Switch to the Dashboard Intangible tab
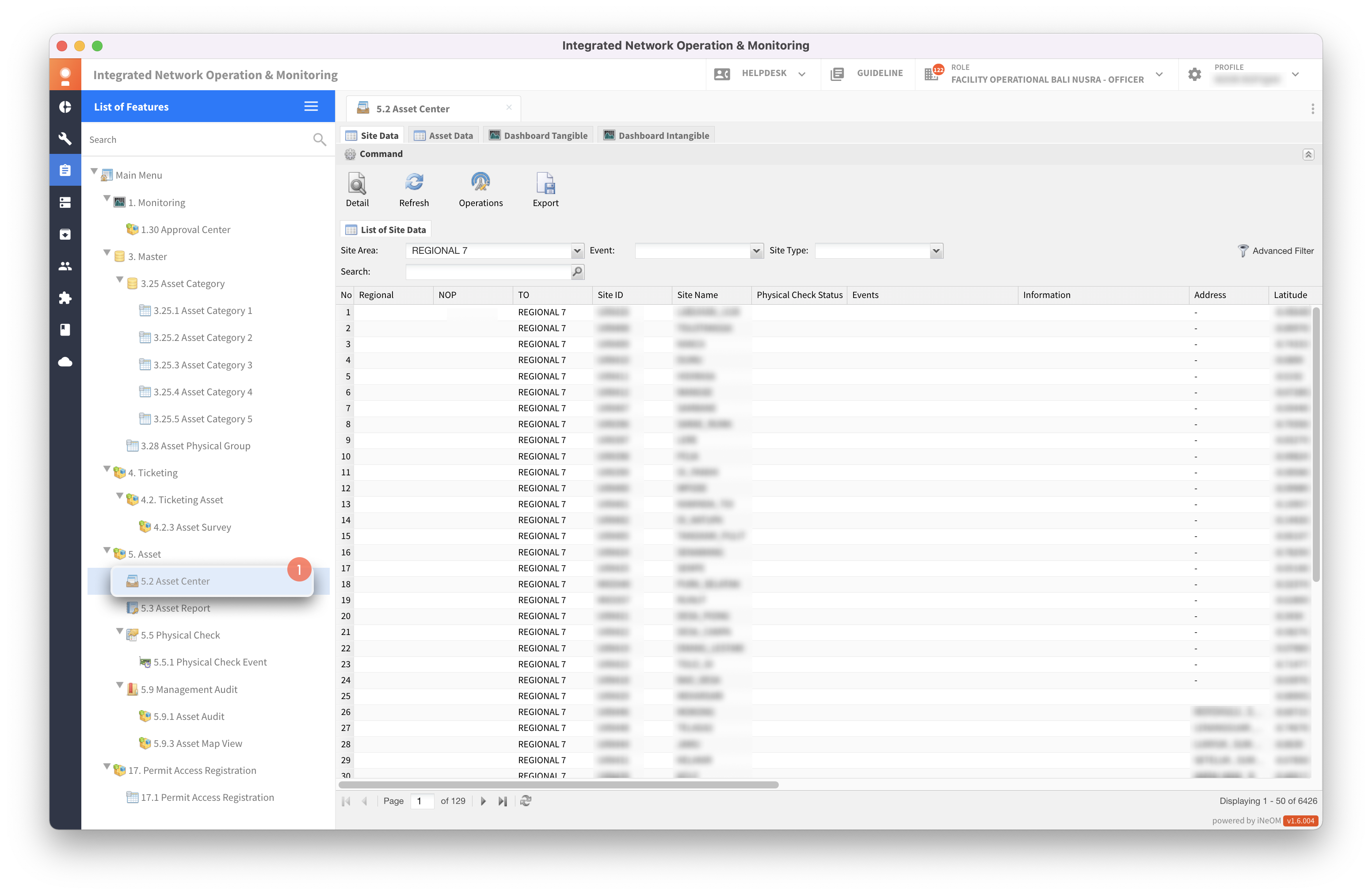The width and height of the screenshot is (1372, 895). tap(656, 135)
